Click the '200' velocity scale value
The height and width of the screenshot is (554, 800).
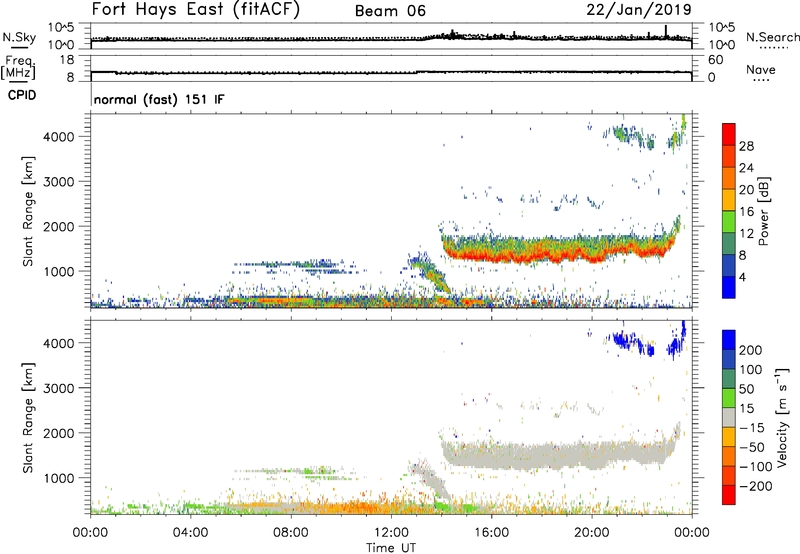tap(751, 350)
